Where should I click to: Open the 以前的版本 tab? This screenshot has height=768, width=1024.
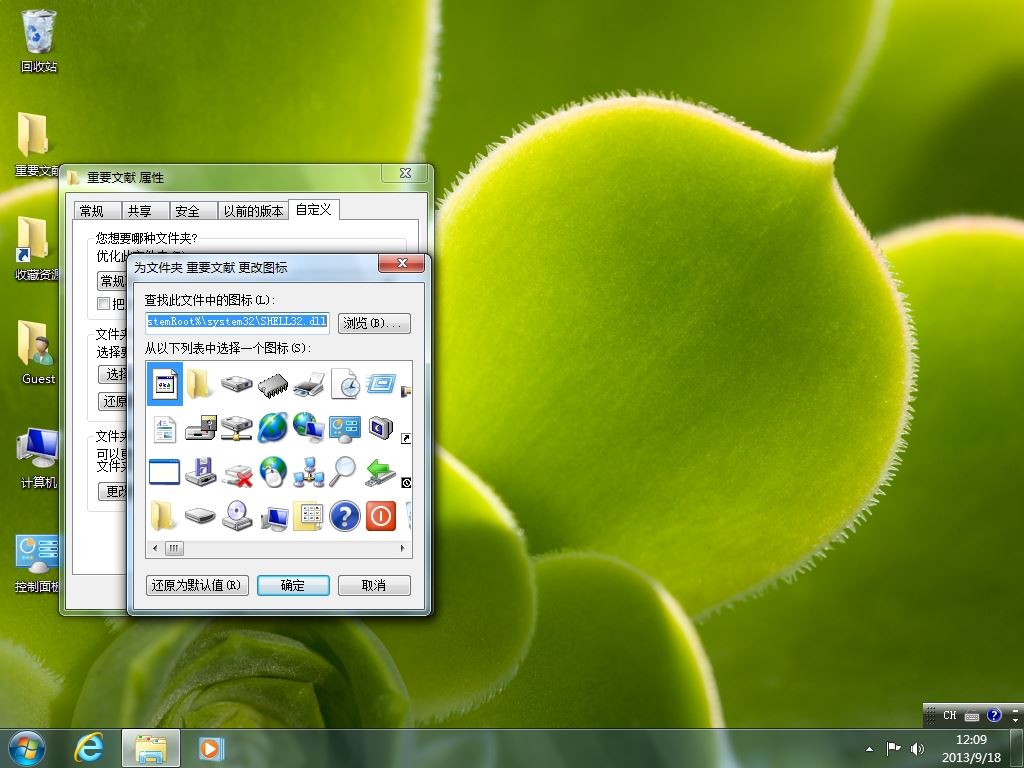tap(253, 211)
